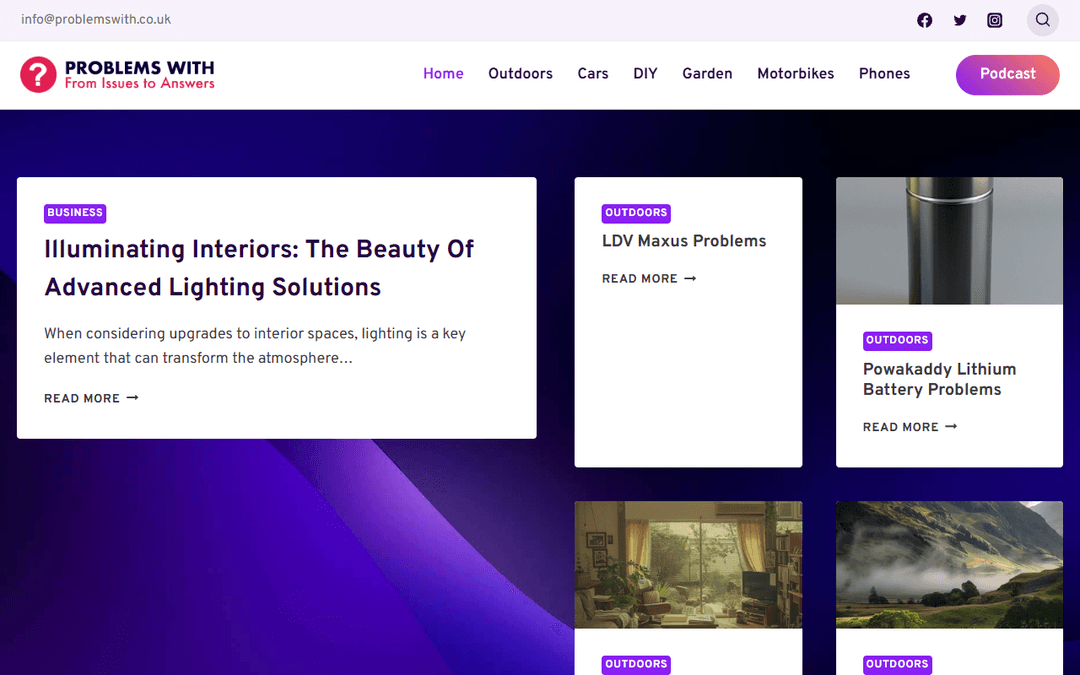Open the Twitter social icon
The width and height of the screenshot is (1080, 675).
point(959,20)
